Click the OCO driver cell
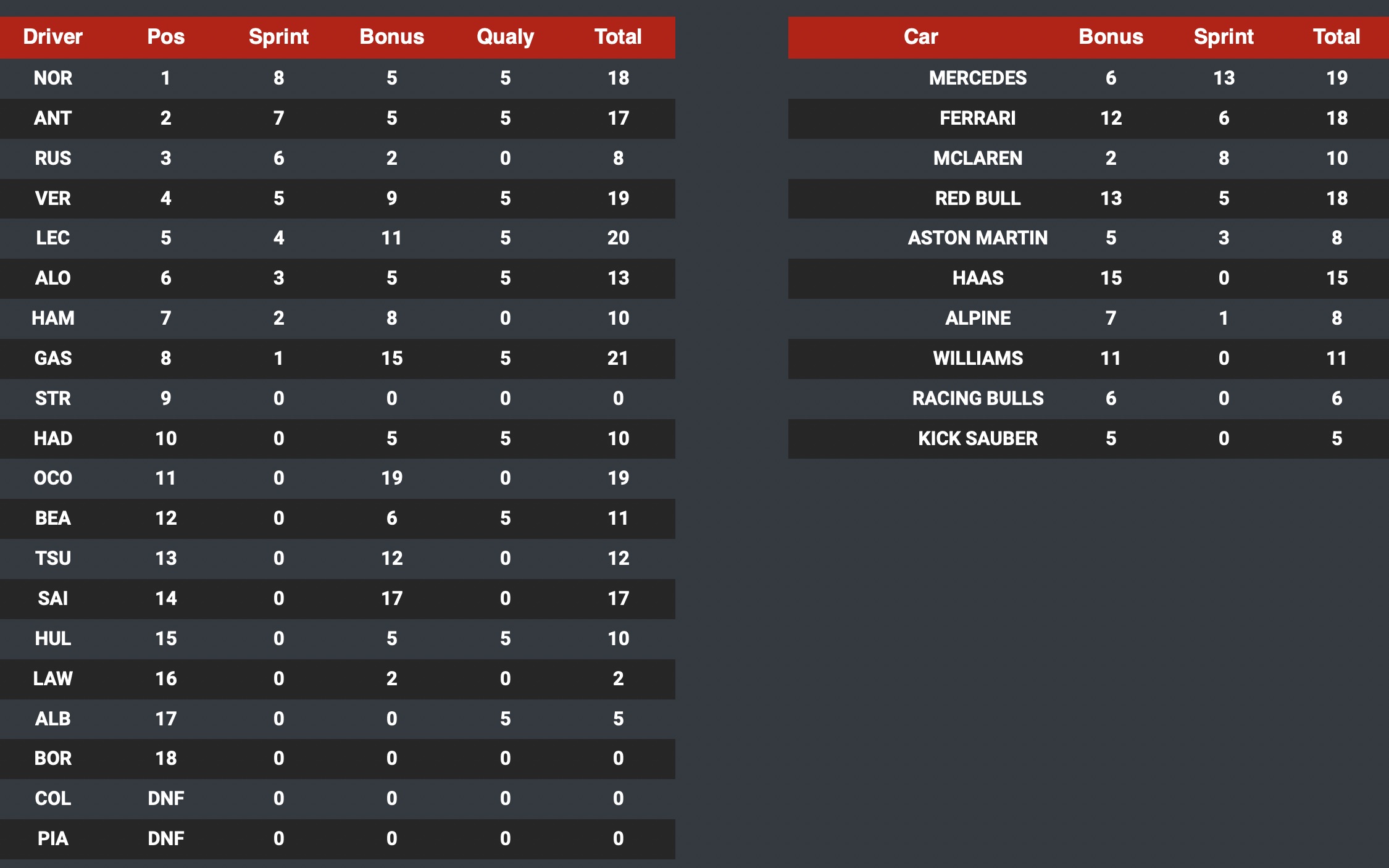 click(53, 478)
